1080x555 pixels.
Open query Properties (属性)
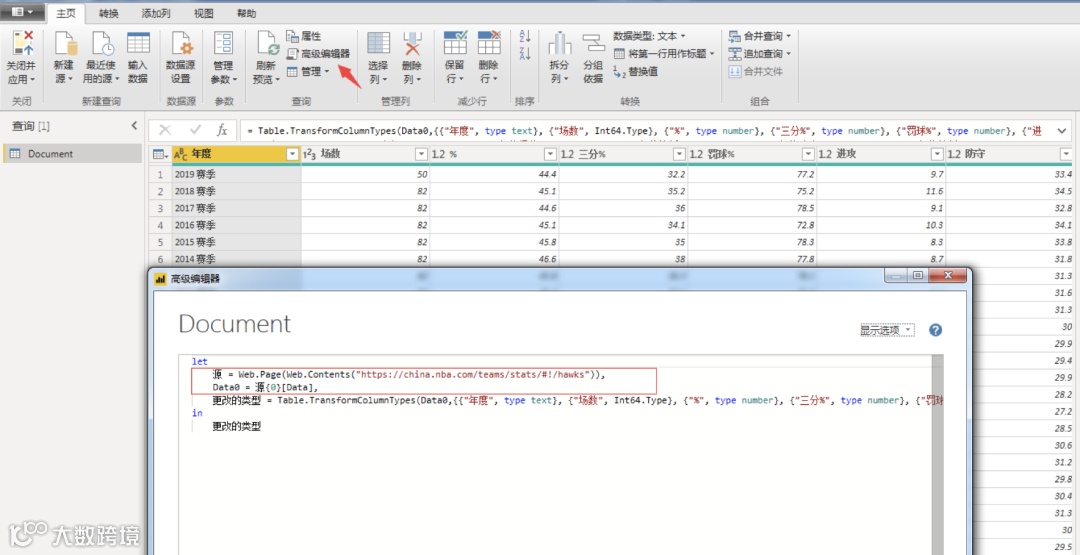(304, 36)
